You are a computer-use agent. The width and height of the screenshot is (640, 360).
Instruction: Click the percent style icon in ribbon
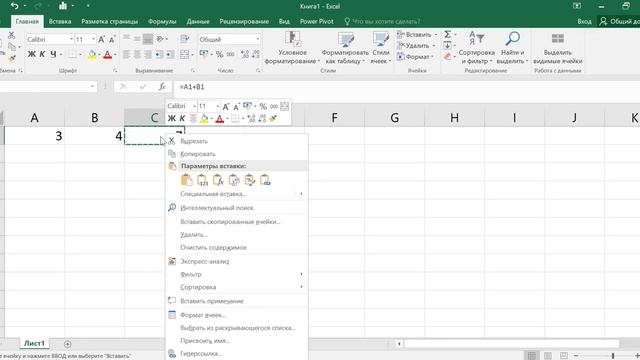click(x=220, y=54)
